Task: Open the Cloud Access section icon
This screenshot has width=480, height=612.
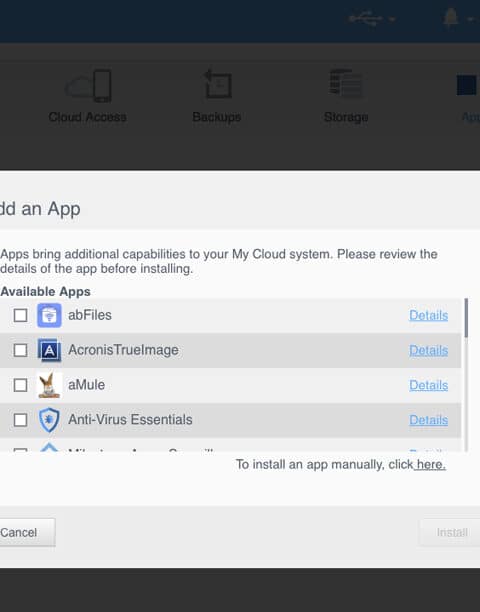Action: click(89, 86)
